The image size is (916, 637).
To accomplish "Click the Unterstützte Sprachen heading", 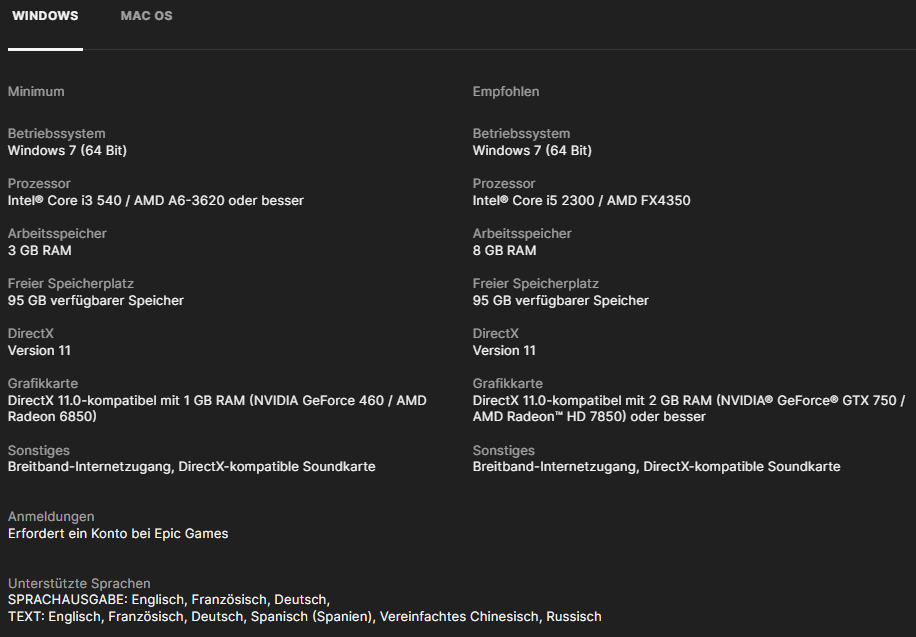I will click(x=79, y=583).
